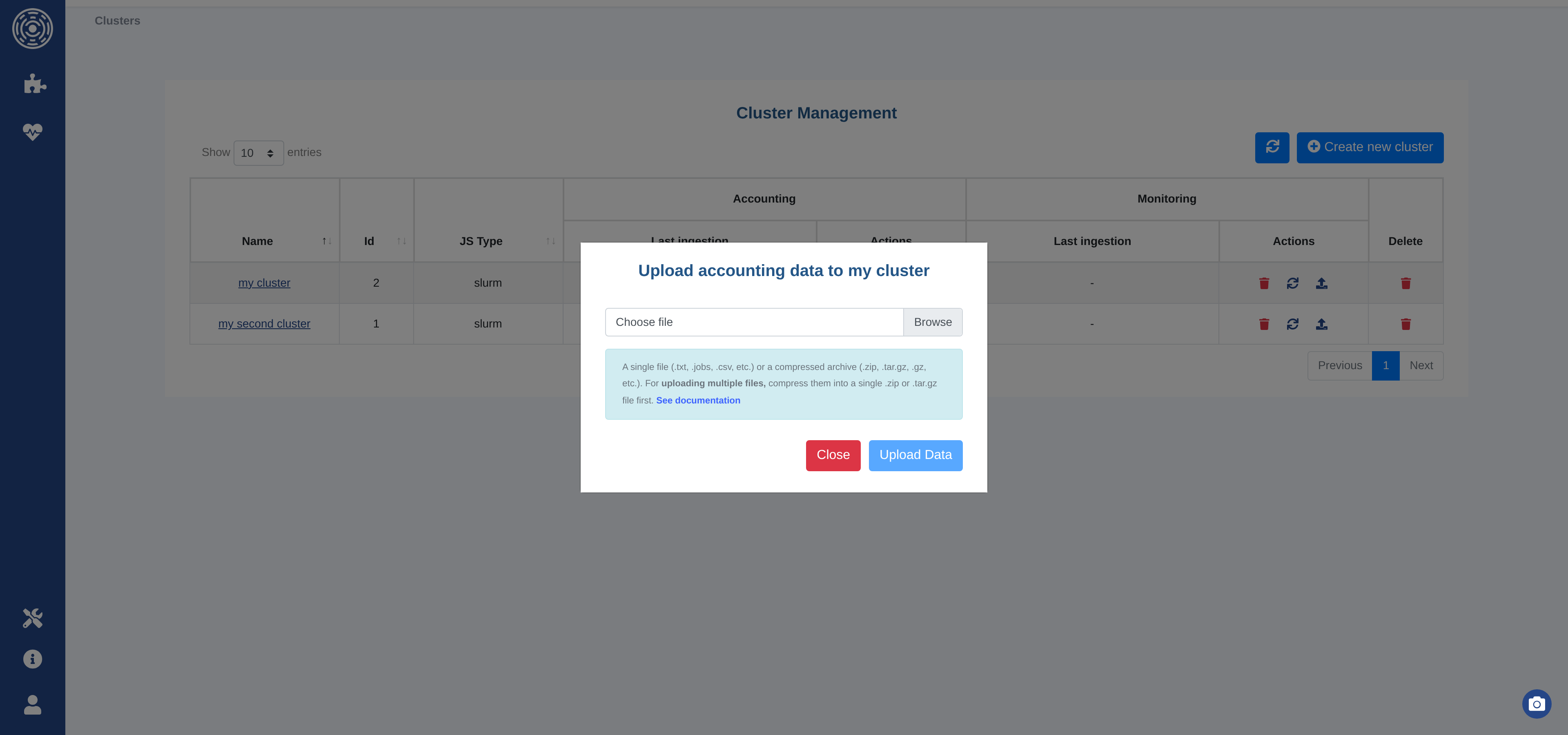Open the heartbeat monitoring sidebar icon

[32, 131]
